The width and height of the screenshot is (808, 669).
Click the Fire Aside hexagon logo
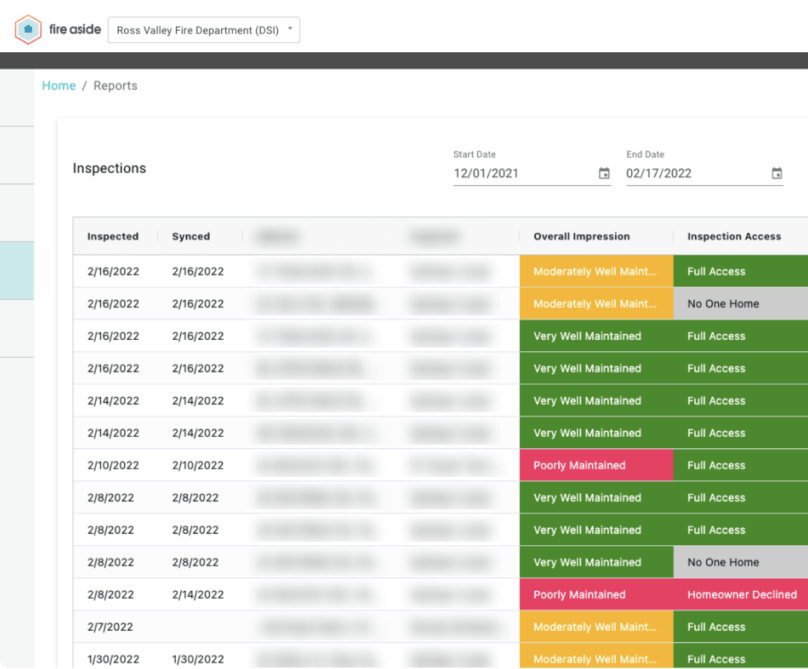pos(28,29)
